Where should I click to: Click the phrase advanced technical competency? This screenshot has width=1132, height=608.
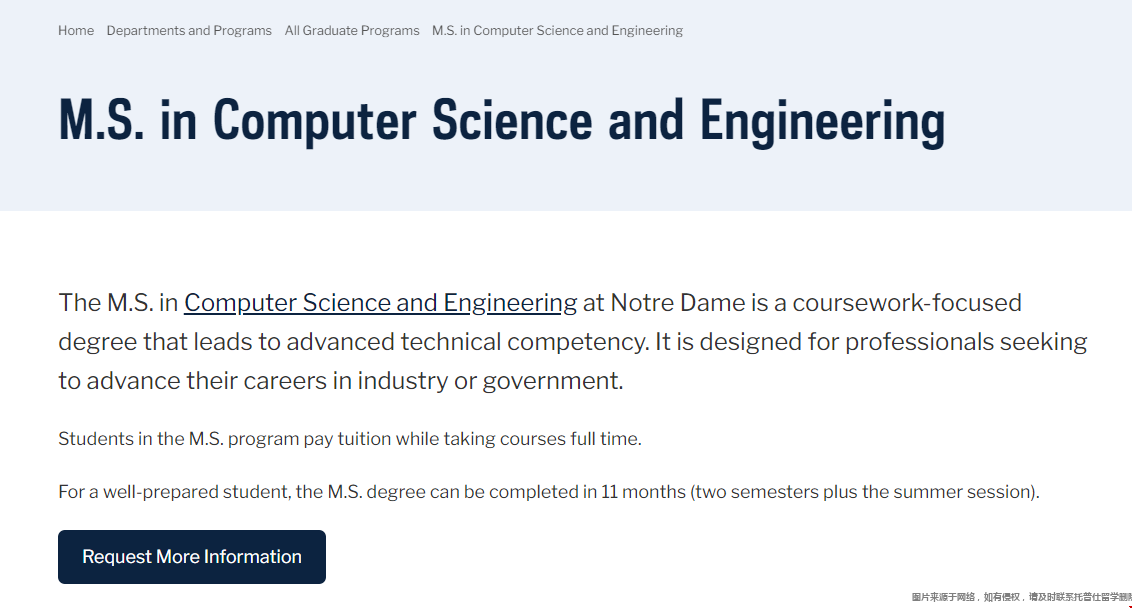pyautogui.click(x=467, y=342)
